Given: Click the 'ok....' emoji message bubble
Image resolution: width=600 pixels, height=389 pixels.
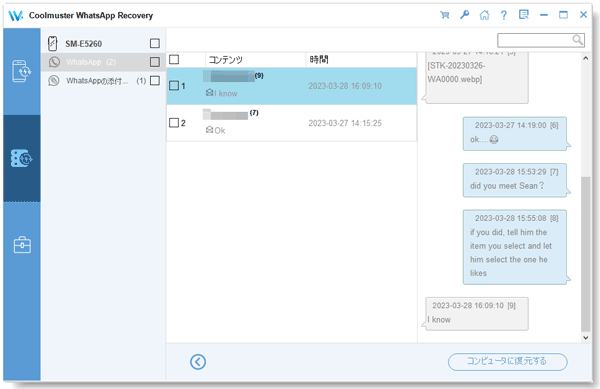Looking at the screenshot, I should [x=514, y=134].
